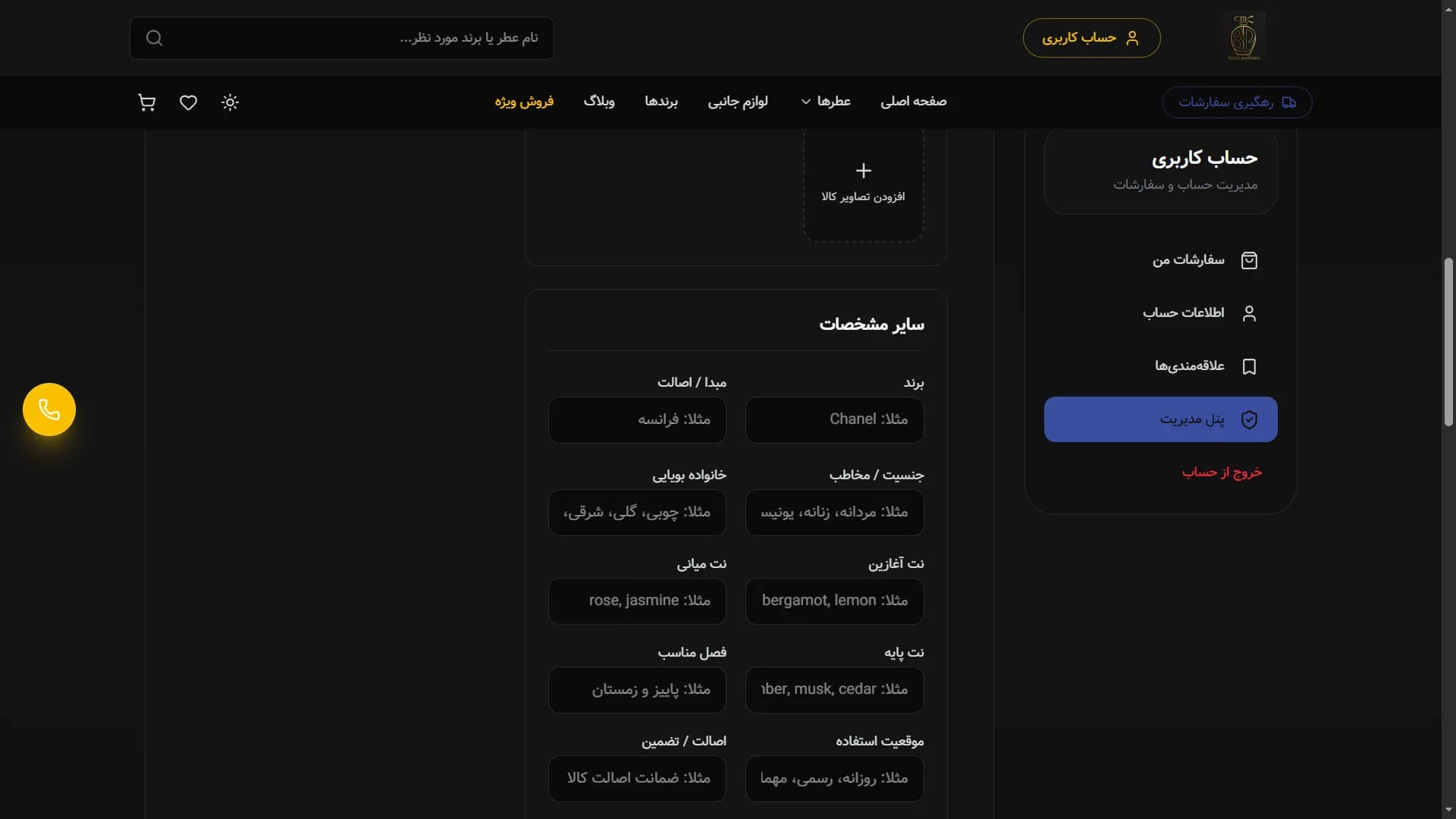Click the site logo in the header
The width and height of the screenshot is (1456, 819).
pyautogui.click(x=1244, y=37)
